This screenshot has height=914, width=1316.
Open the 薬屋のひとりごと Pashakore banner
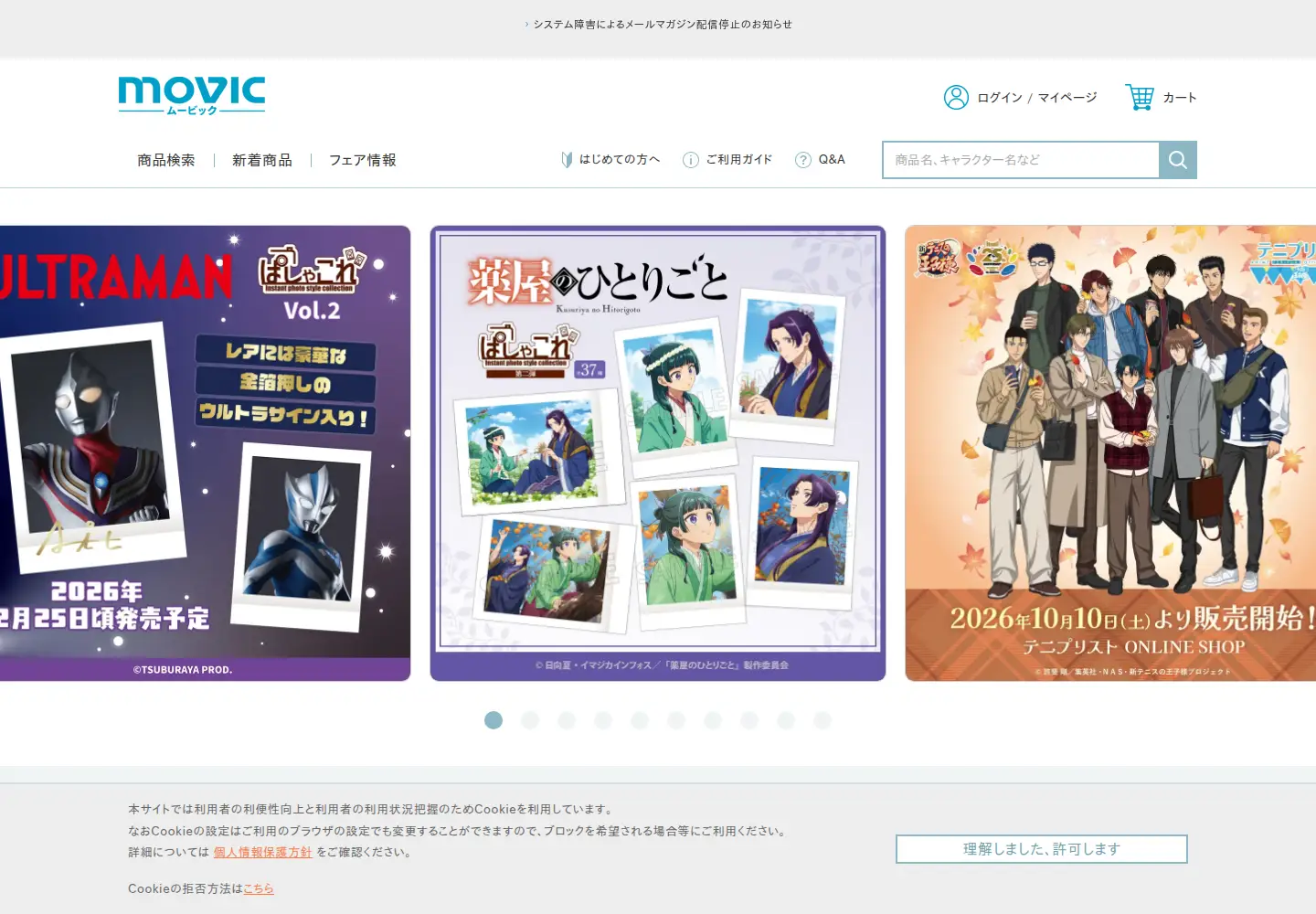click(x=658, y=453)
